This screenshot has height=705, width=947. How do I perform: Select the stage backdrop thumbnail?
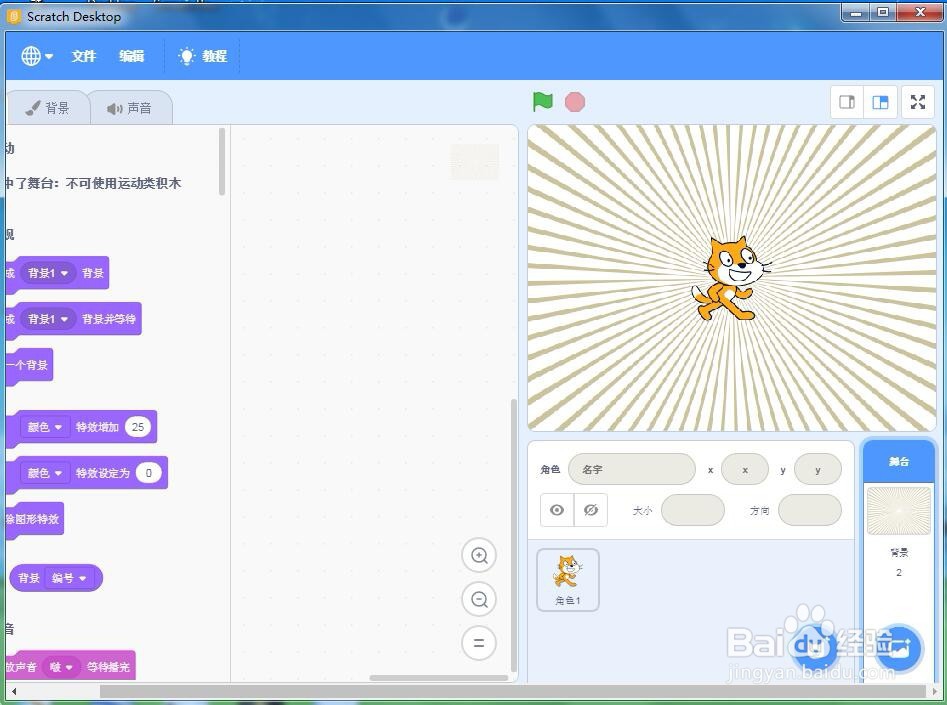899,511
